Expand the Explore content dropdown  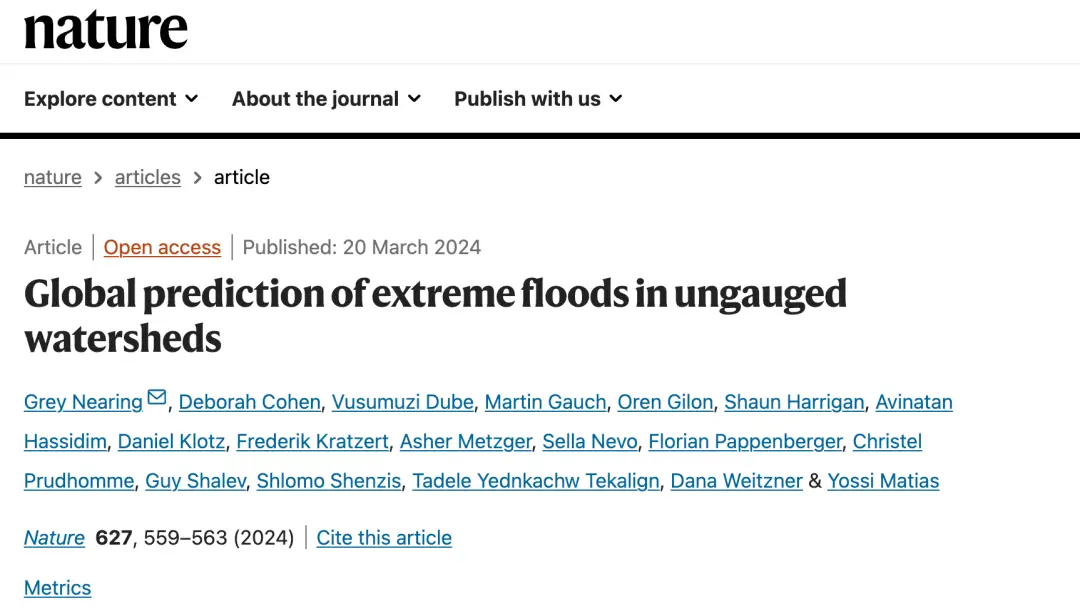click(111, 99)
